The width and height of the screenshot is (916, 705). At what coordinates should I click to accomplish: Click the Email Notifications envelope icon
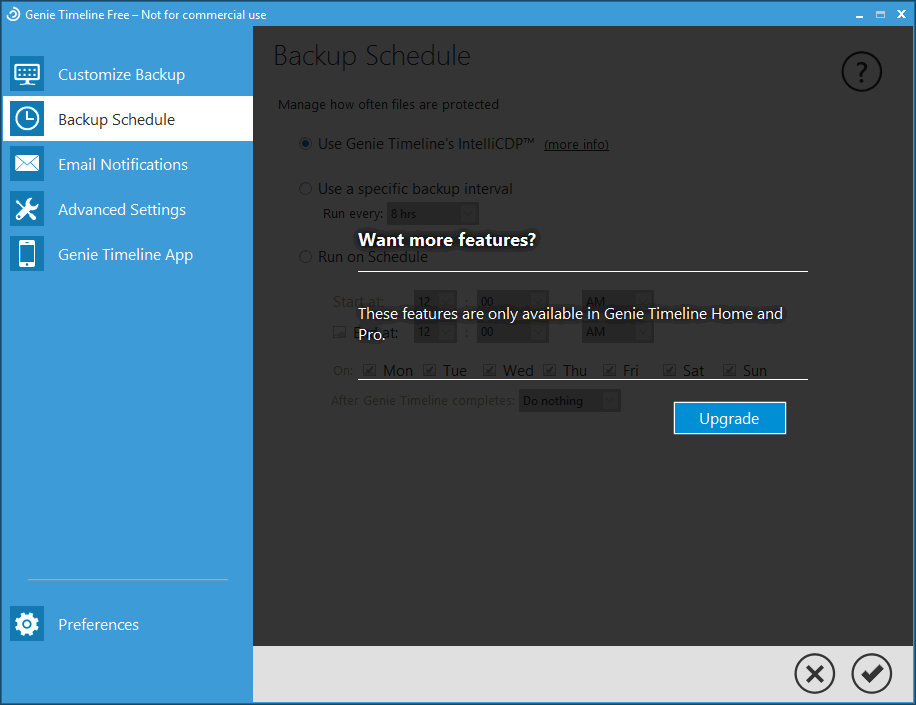(x=27, y=164)
